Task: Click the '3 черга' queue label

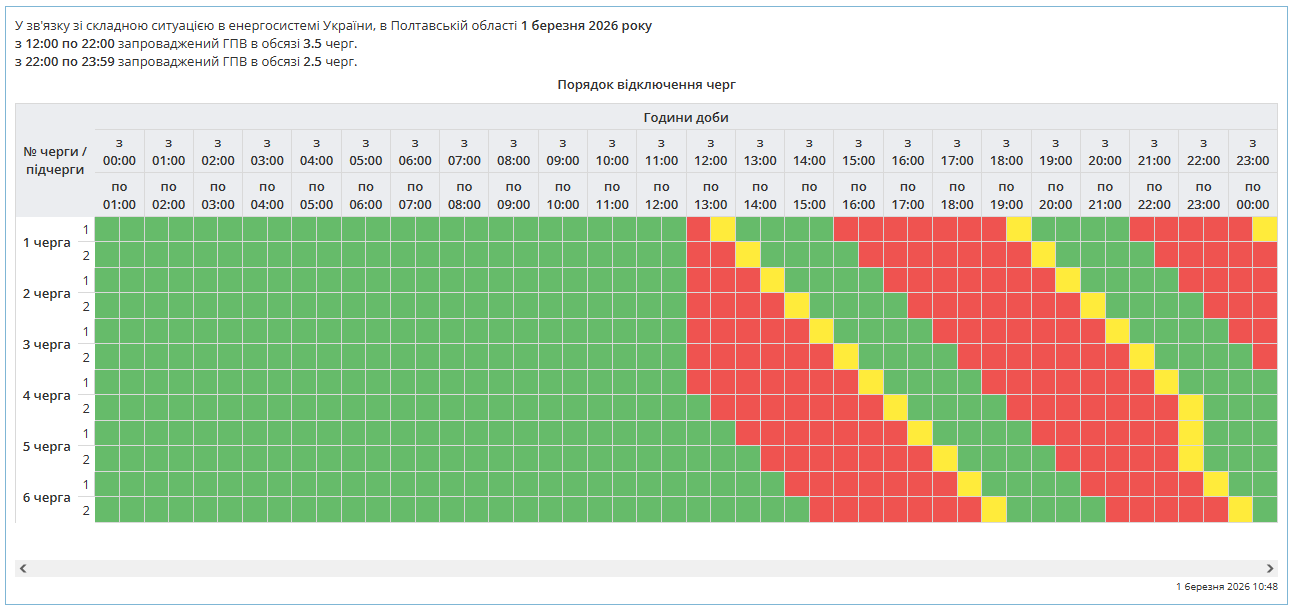Action: 47,344
